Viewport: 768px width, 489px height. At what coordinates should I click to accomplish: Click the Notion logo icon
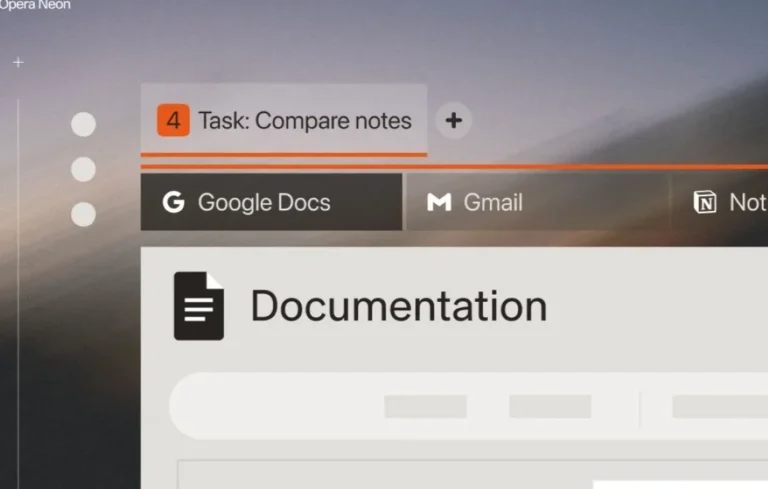pyautogui.click(x=705, y=202)
